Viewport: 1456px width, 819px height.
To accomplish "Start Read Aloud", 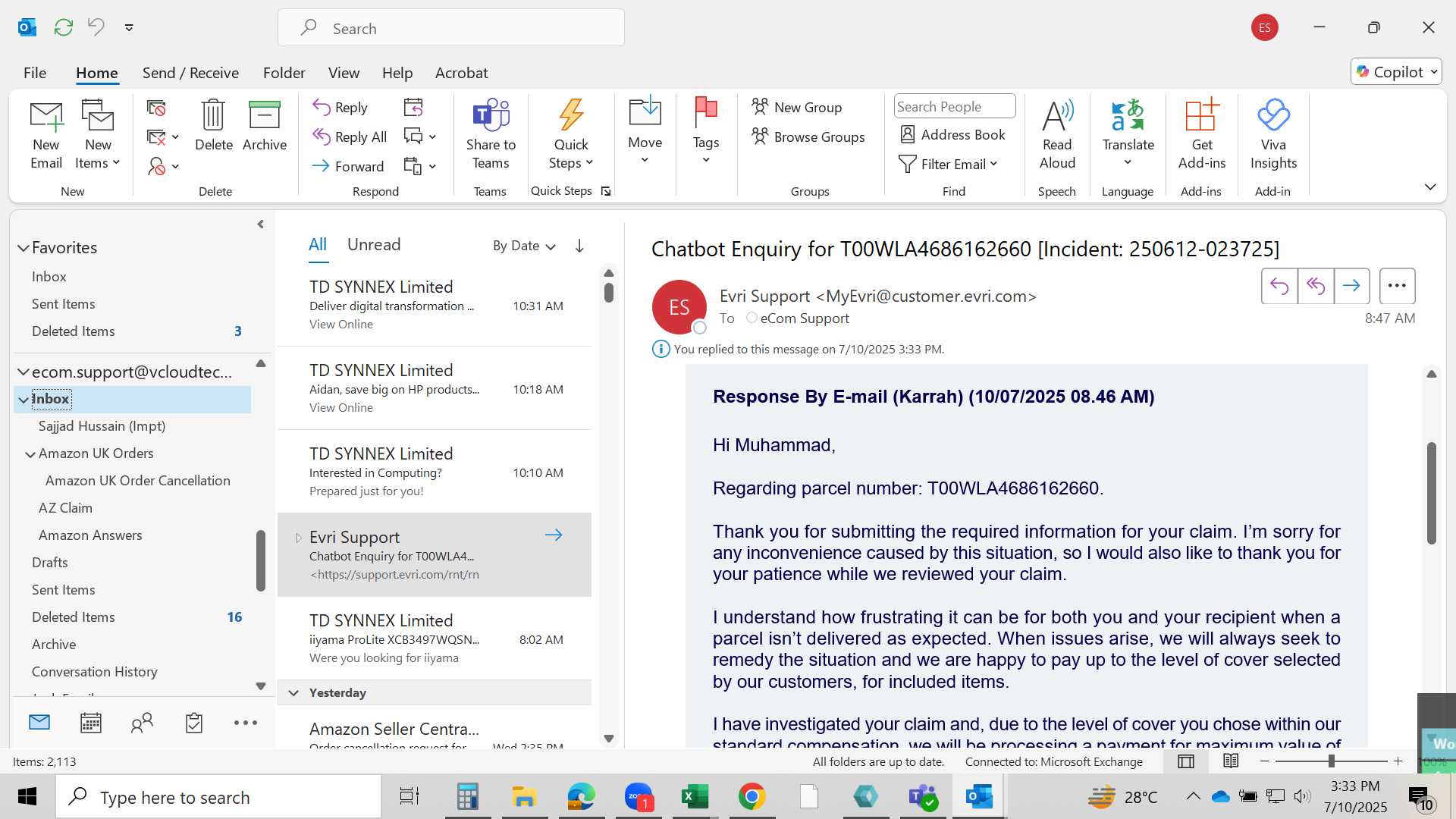I will (x=1057, y=136).
